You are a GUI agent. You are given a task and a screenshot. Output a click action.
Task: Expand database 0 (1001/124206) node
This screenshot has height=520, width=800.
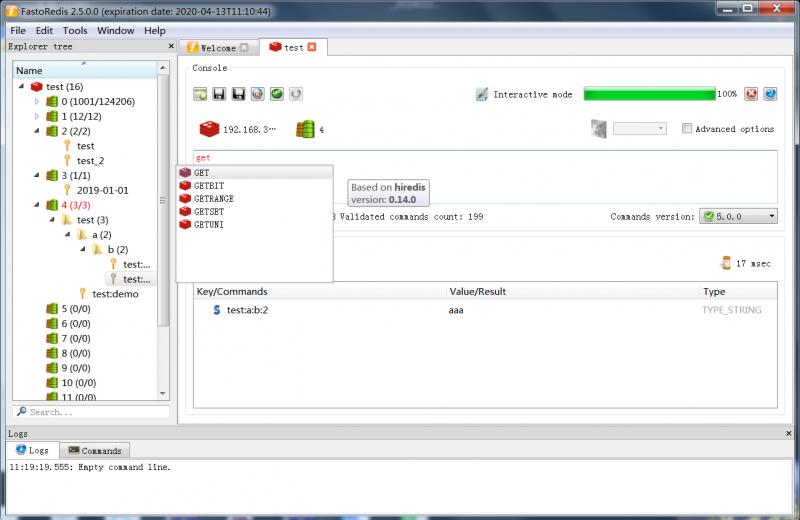coord(37,102)
